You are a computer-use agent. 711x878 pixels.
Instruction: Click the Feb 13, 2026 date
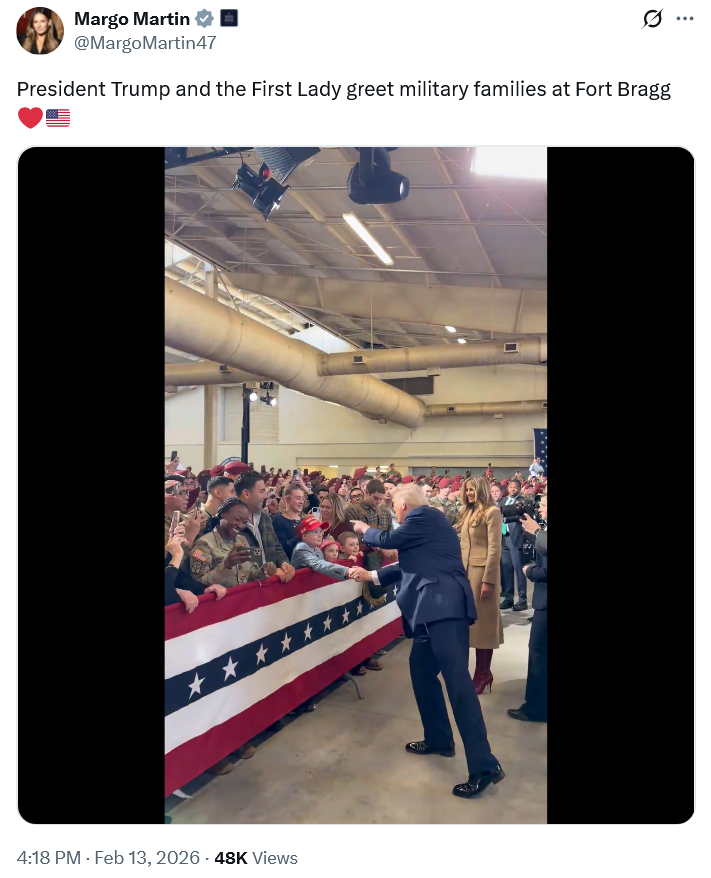click(x=147, y=857)
